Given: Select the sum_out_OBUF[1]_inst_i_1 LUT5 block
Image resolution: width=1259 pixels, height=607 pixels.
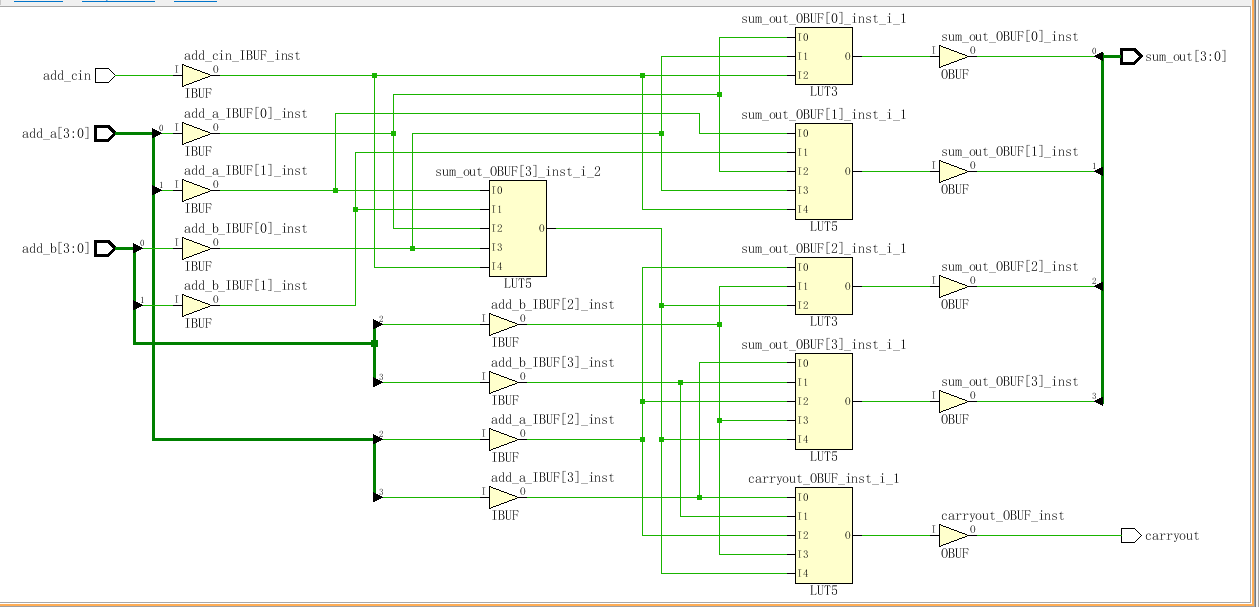Looking at the screenshot, I should [x=823, y=171].
